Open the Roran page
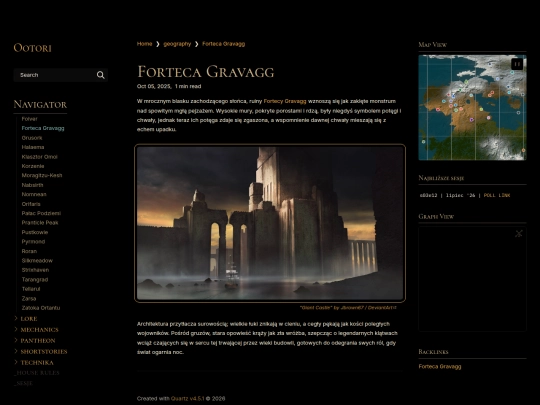540x405 pixels. pyautogui.click(x=29, y=251)
